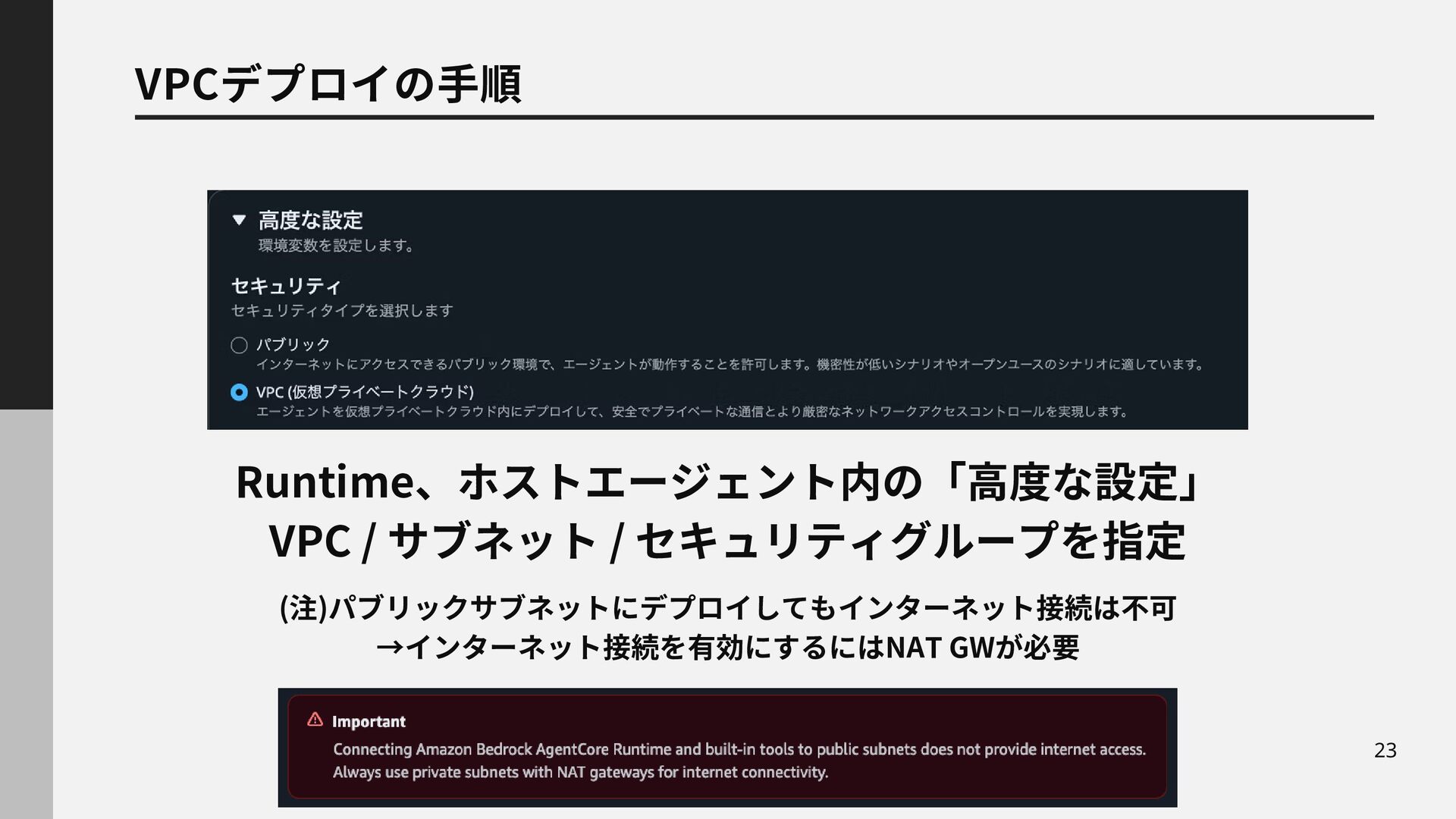Screen dimensions: 1456x819
Task: Click the NAT GWが必要 note line
Action: (x=728, y=648)
